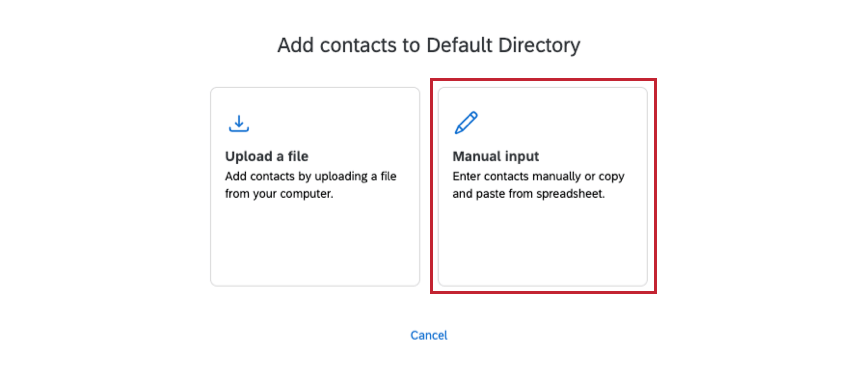
Task: Click the "Upload a file" heading
Action: pos(267,157)
